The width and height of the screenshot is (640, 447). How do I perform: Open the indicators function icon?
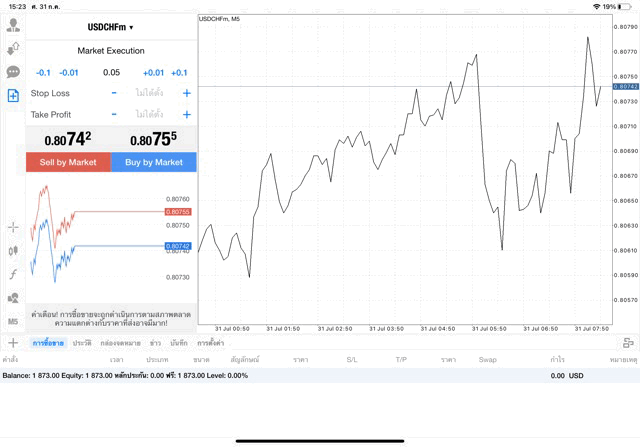click(x=13, y=274)
